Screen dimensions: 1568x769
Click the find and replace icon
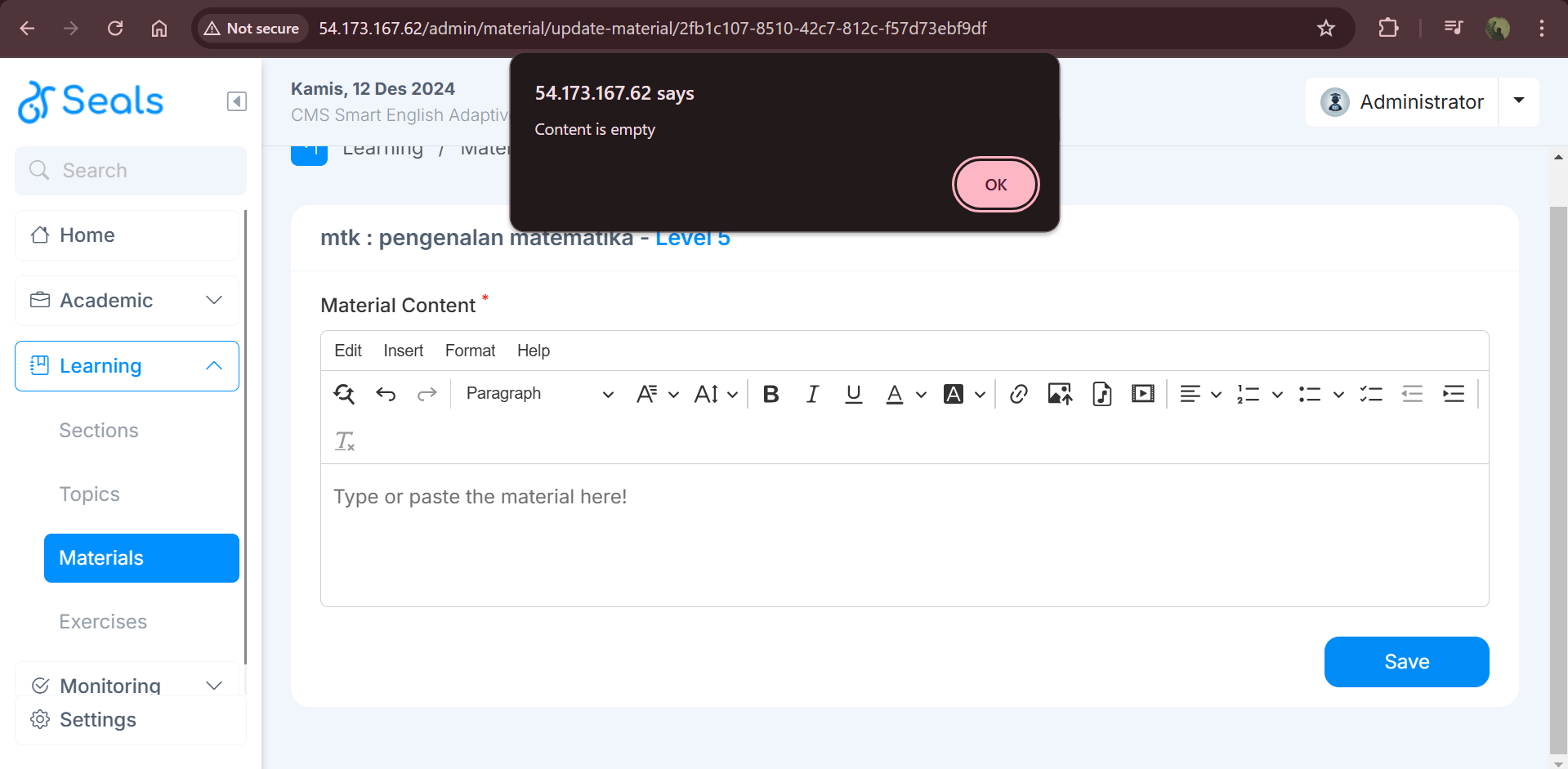[x=344, y=395]
